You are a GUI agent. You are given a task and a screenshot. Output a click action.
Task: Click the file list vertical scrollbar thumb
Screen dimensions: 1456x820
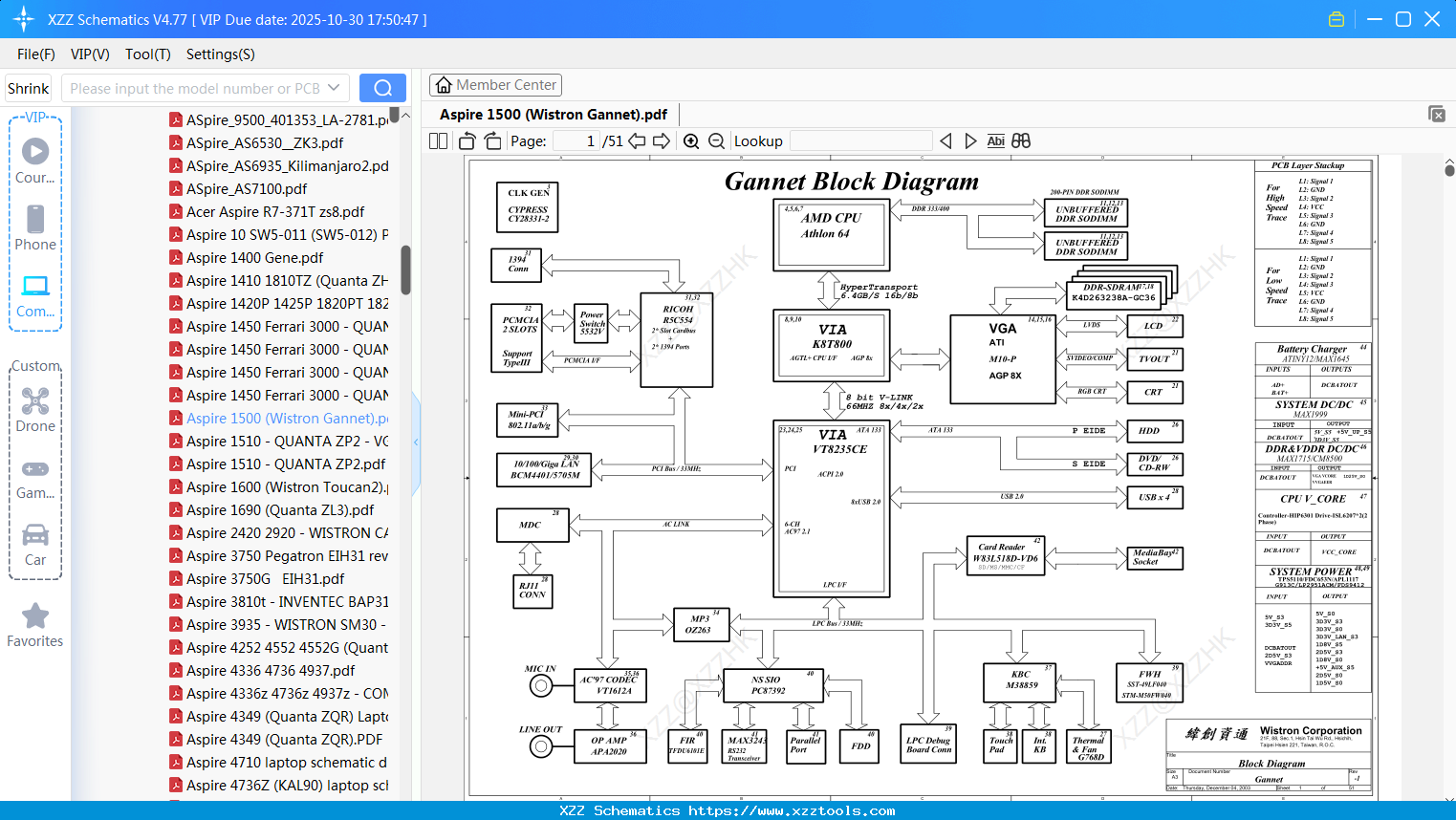click(405, 270)
